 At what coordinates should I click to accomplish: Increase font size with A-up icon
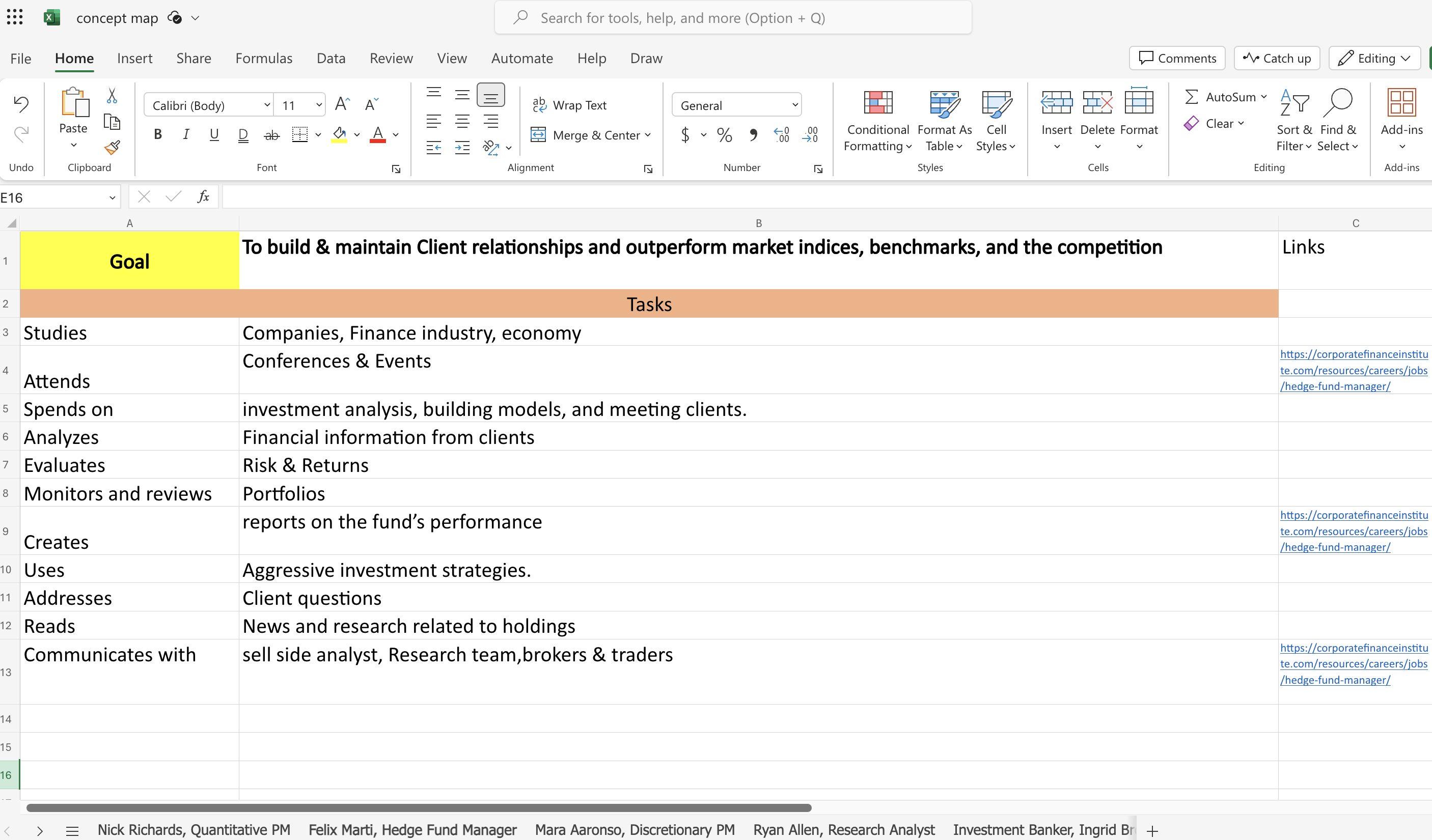(x=342, y=104)
